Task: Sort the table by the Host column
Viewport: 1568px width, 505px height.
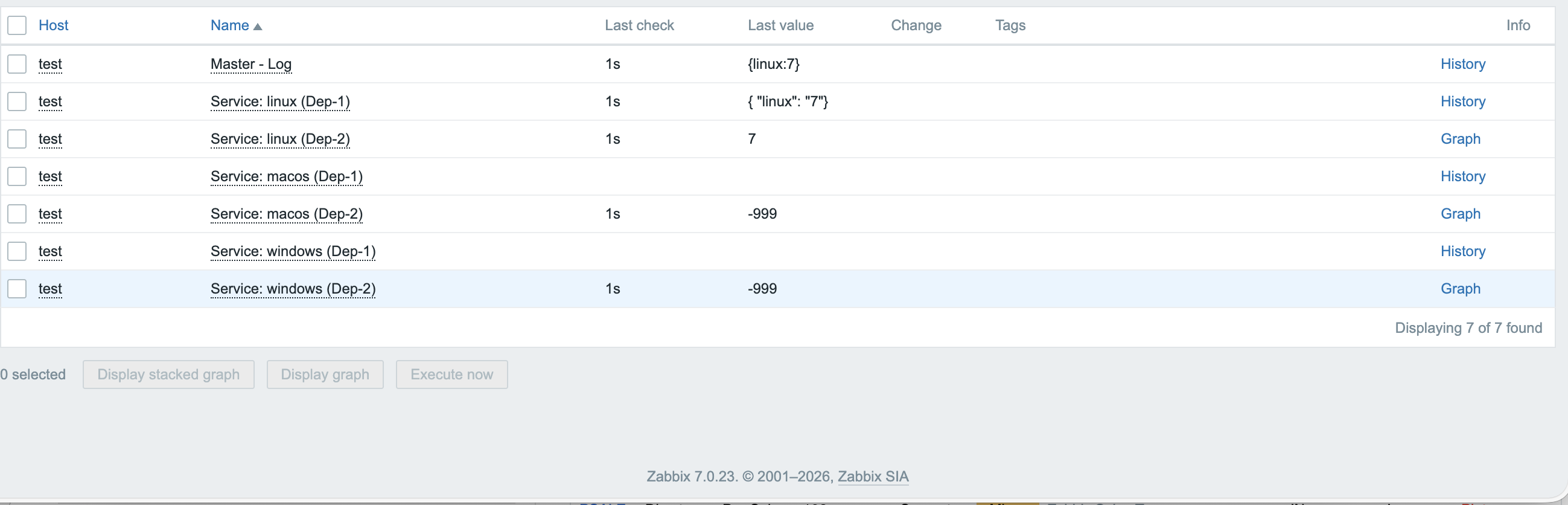Action: click(54, 25)
